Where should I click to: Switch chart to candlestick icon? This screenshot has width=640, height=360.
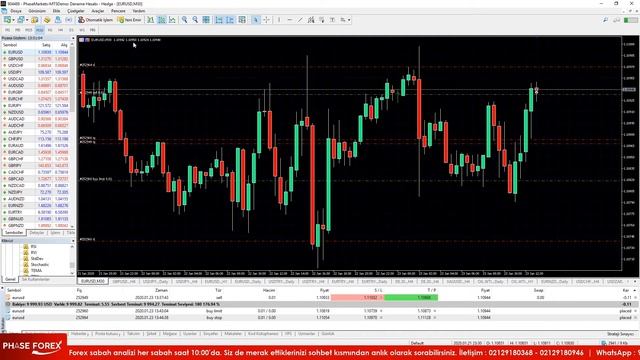[x=162, y=20]
